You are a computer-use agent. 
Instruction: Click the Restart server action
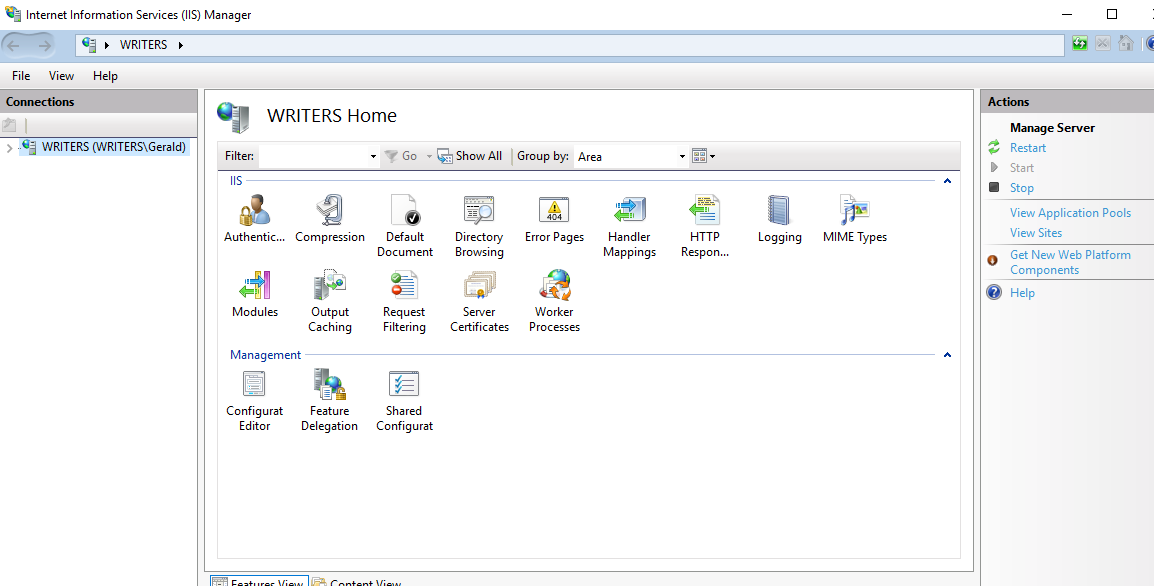tap(1027, 147)
